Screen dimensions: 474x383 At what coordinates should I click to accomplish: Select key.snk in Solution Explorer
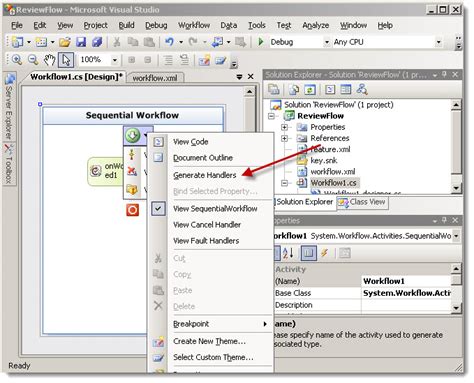(x=323, y=161)
